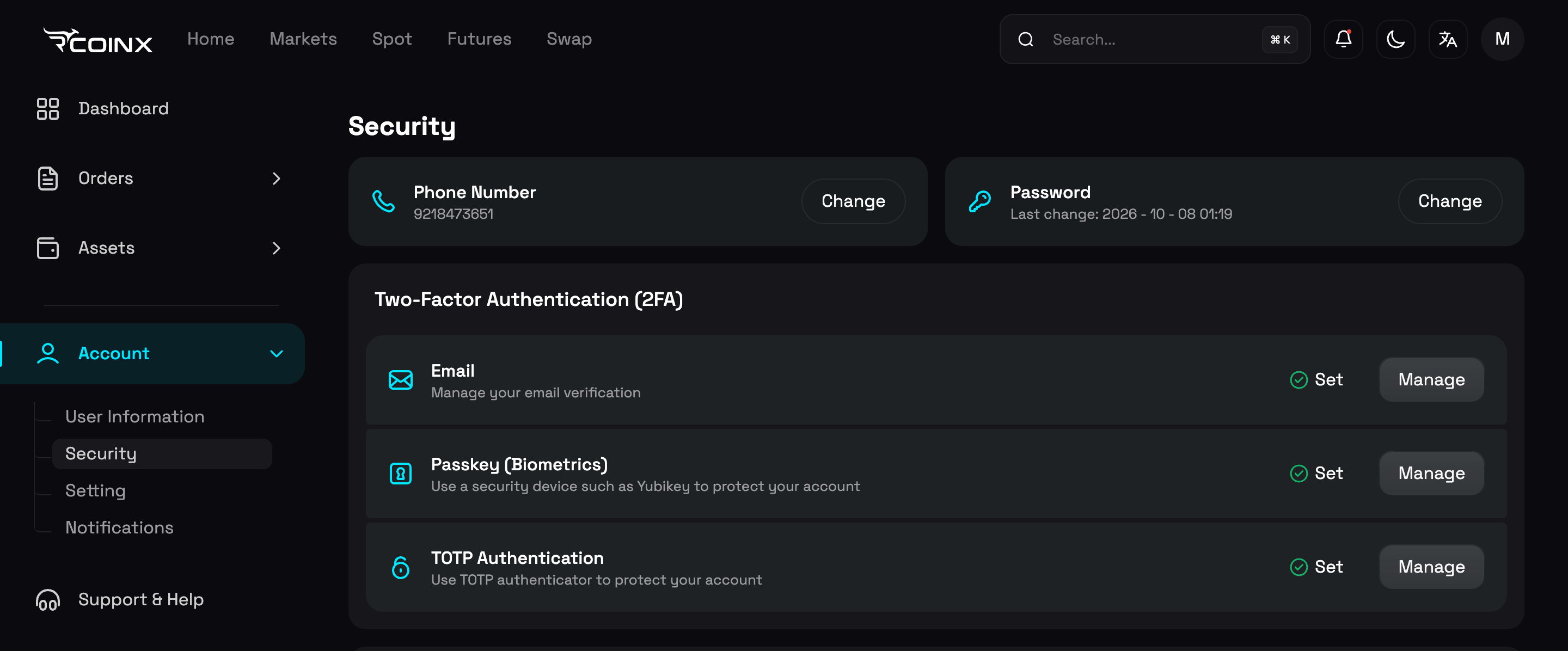Open the M profile avatar
Image resolution: width=1568 pixels, height=651 pixels.
1502,40
